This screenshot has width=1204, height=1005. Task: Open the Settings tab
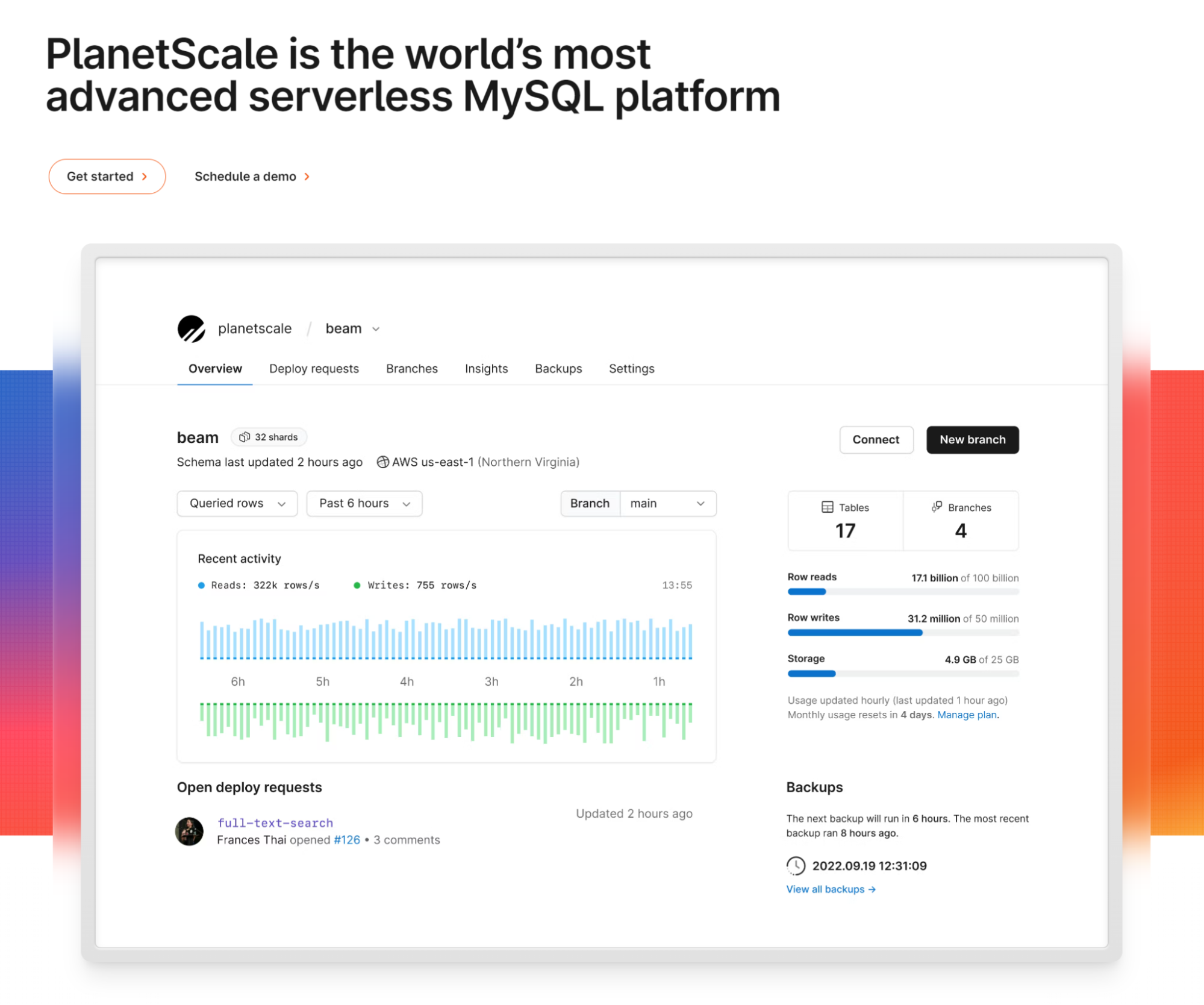[631, 369]
